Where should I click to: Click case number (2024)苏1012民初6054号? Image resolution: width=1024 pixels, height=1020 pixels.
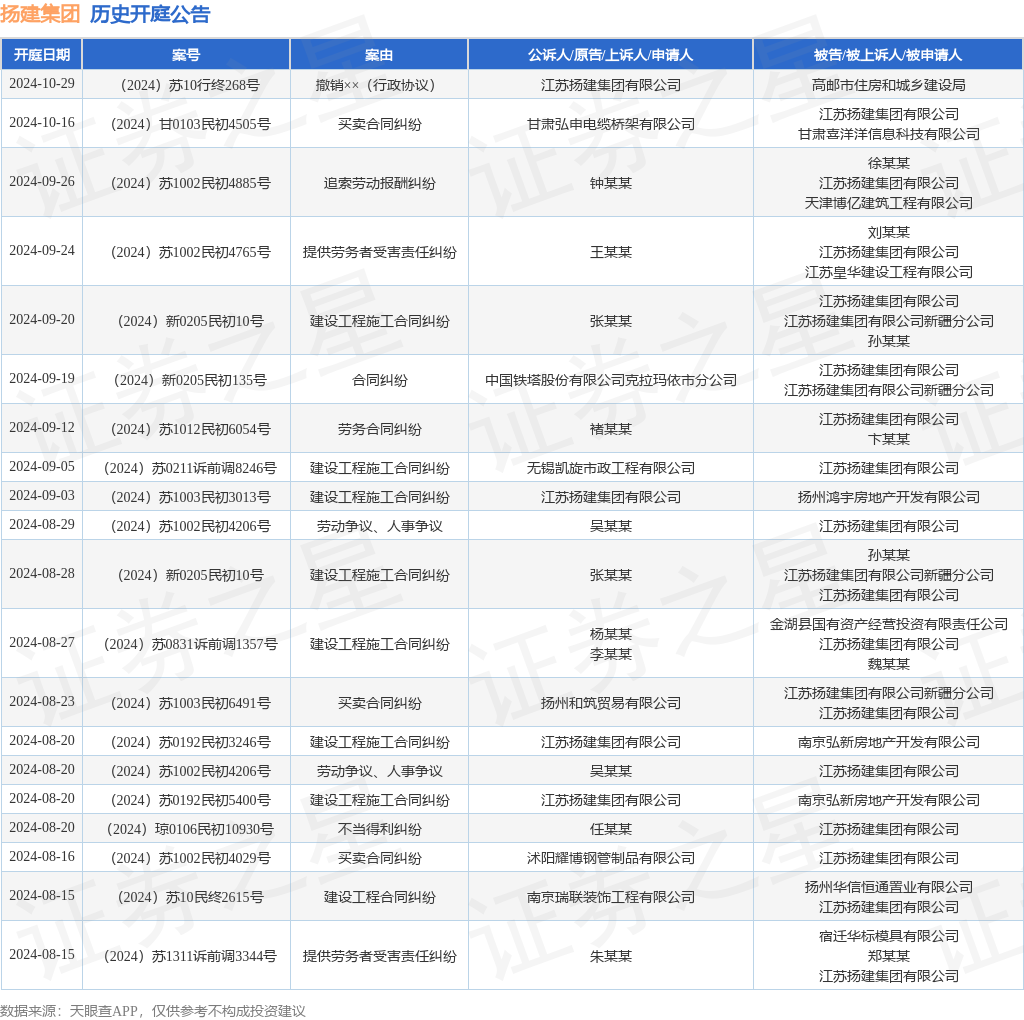pos(186,429)
